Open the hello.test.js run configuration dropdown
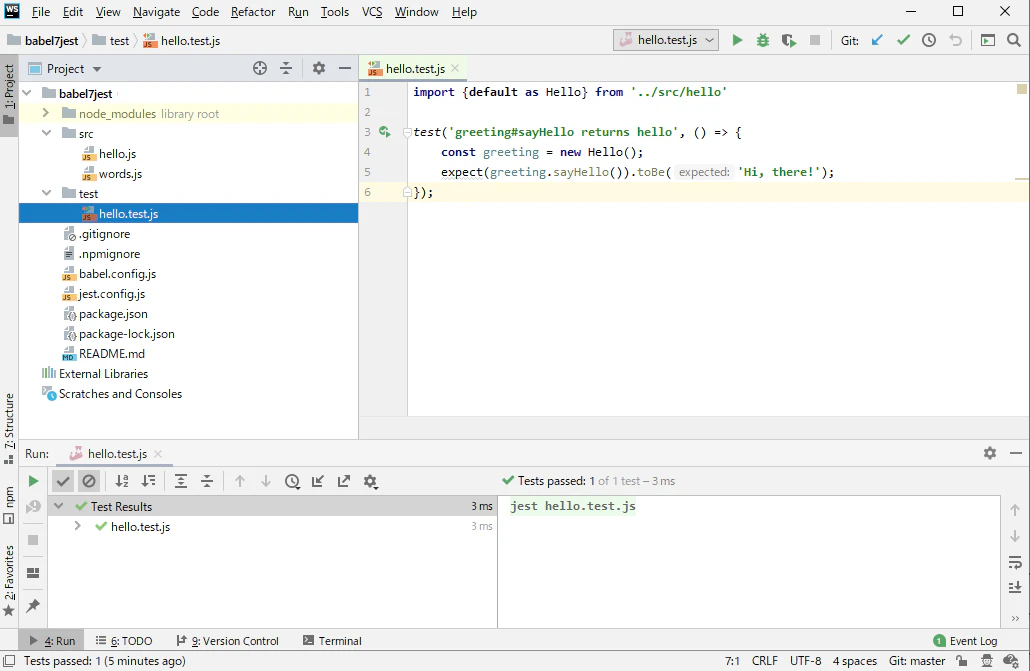Screen dimensions: 1030x671 coord(666,41)
